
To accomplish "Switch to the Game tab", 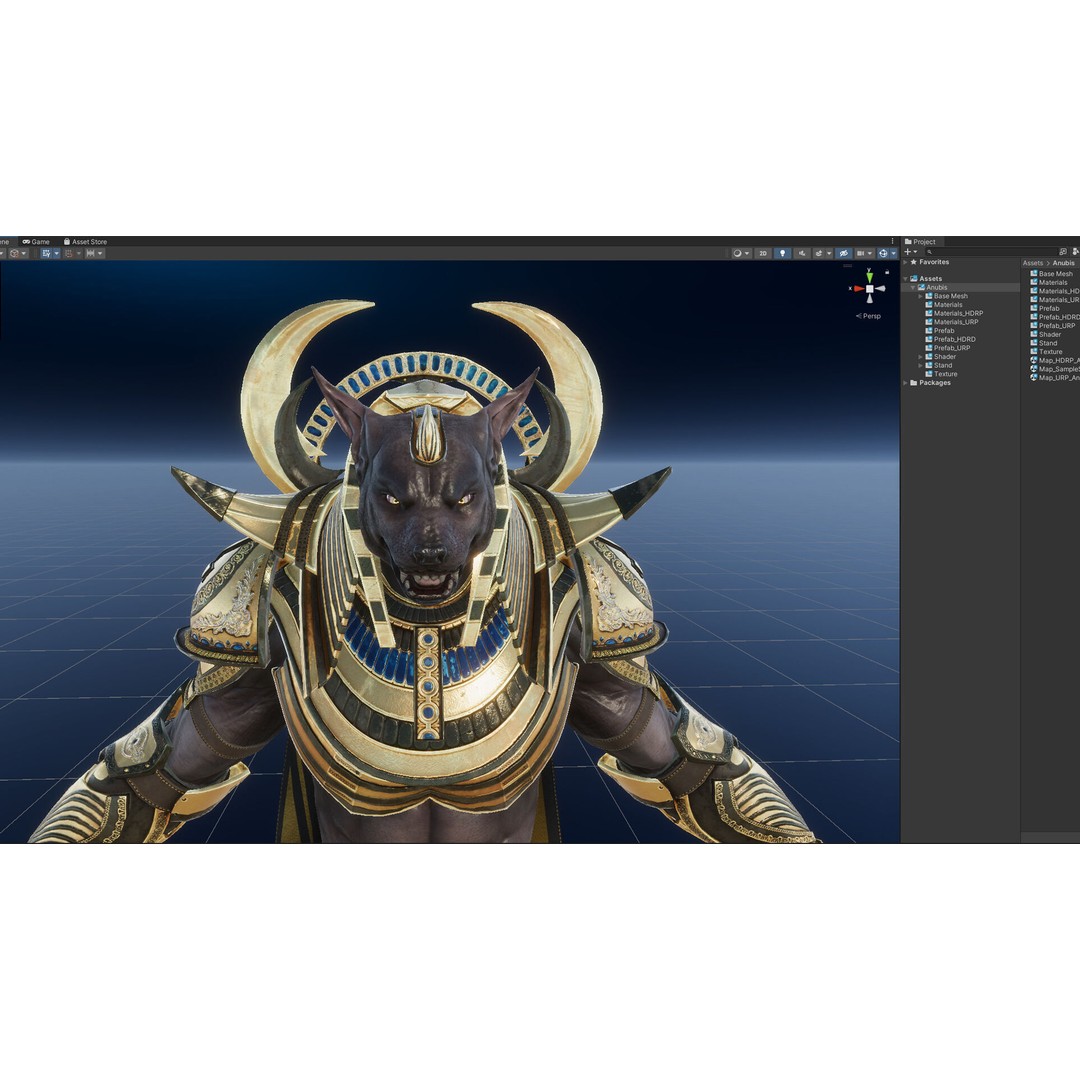I will coord(36,242).
